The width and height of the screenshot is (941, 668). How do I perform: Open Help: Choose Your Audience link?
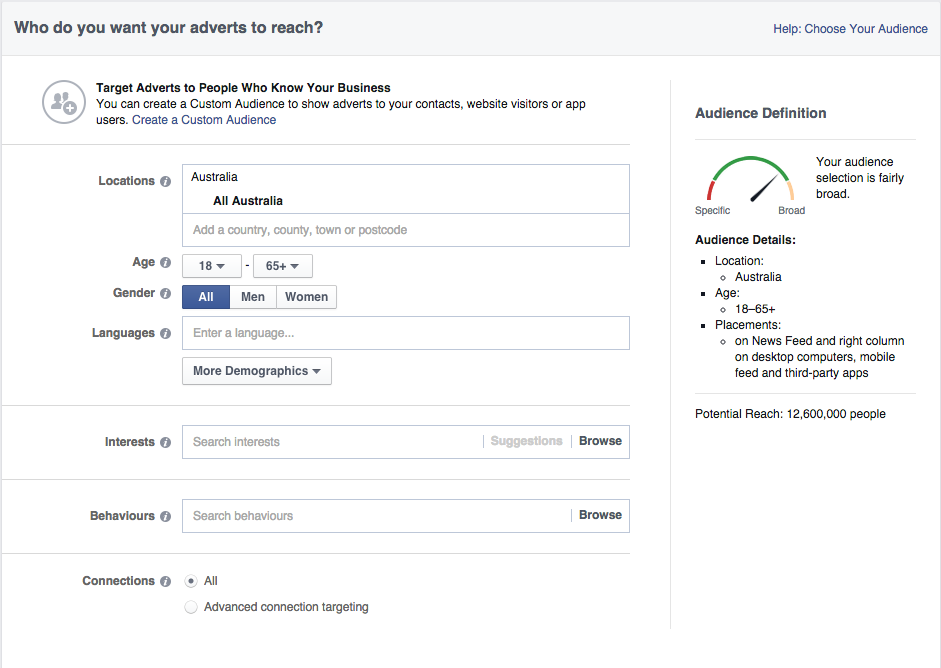(x=850, y=29)
